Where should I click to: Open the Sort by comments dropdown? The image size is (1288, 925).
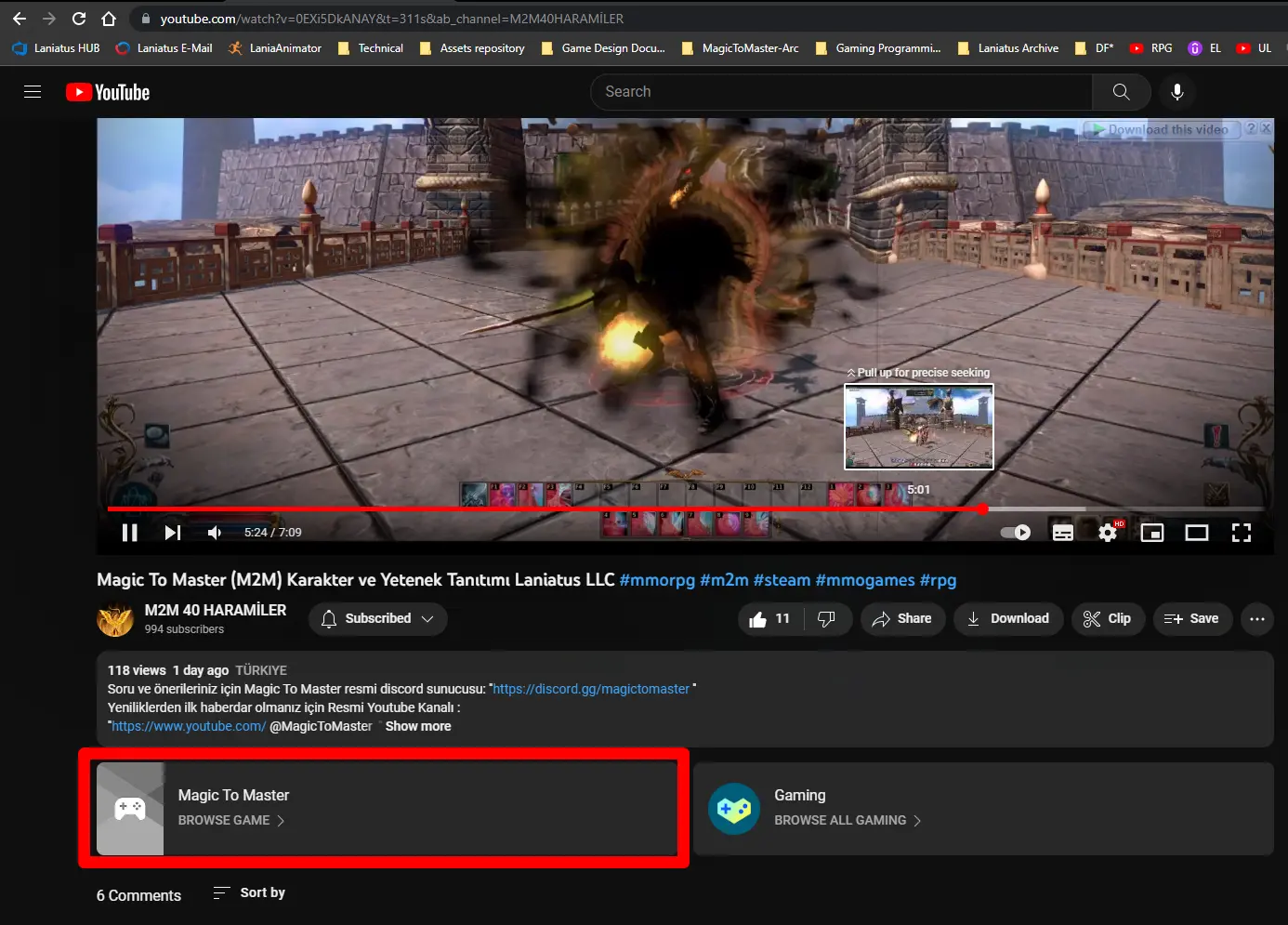[249, 892]
